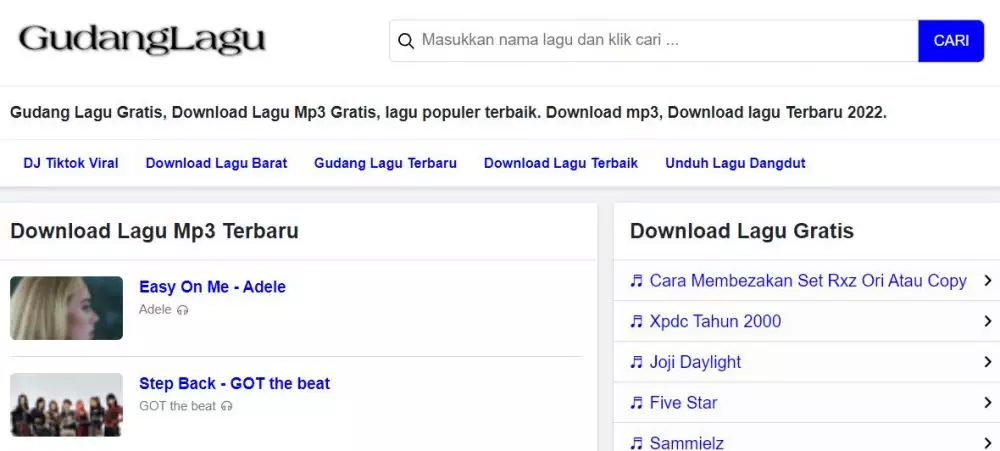Click the Gudang Lagu Gratis tagline text
Screen dimensions: 1000x451
point(448,113)
